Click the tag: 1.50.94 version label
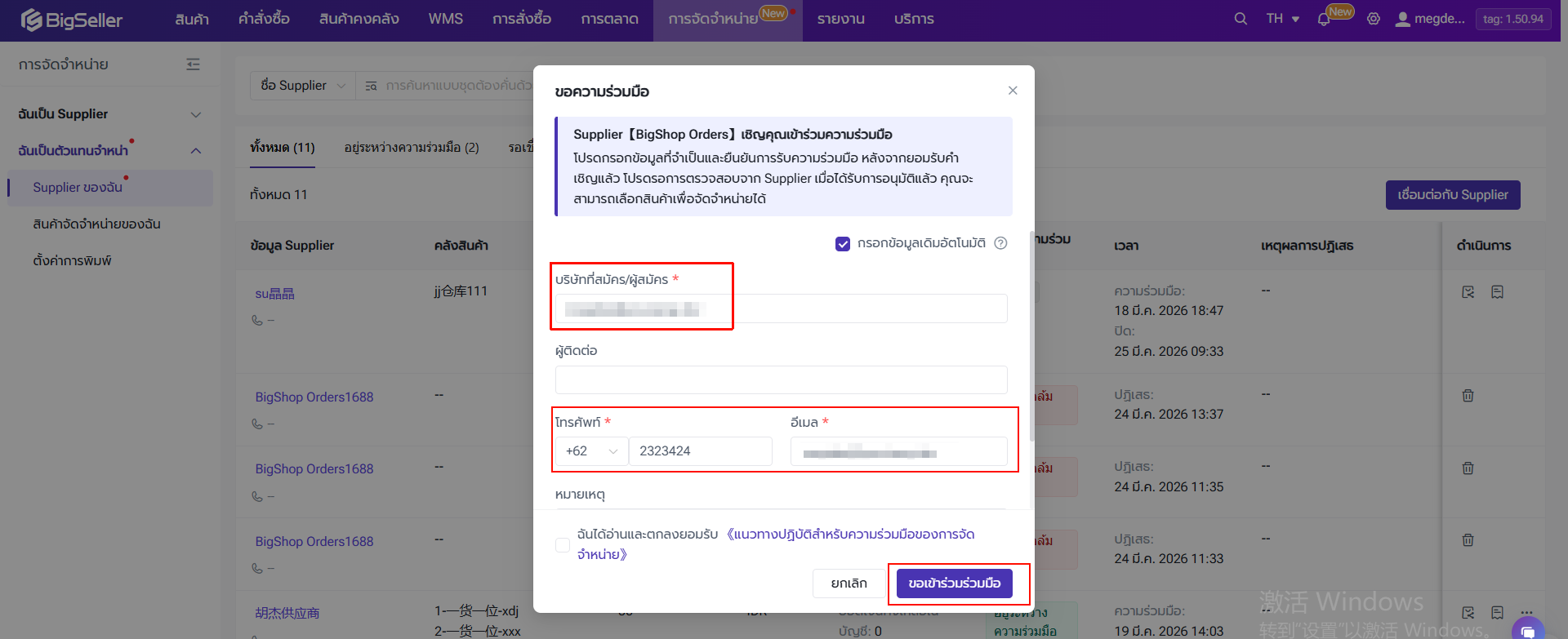The width and height of the screenshot is (1568, 639). pyautogui.click(x=1513, y=19)
